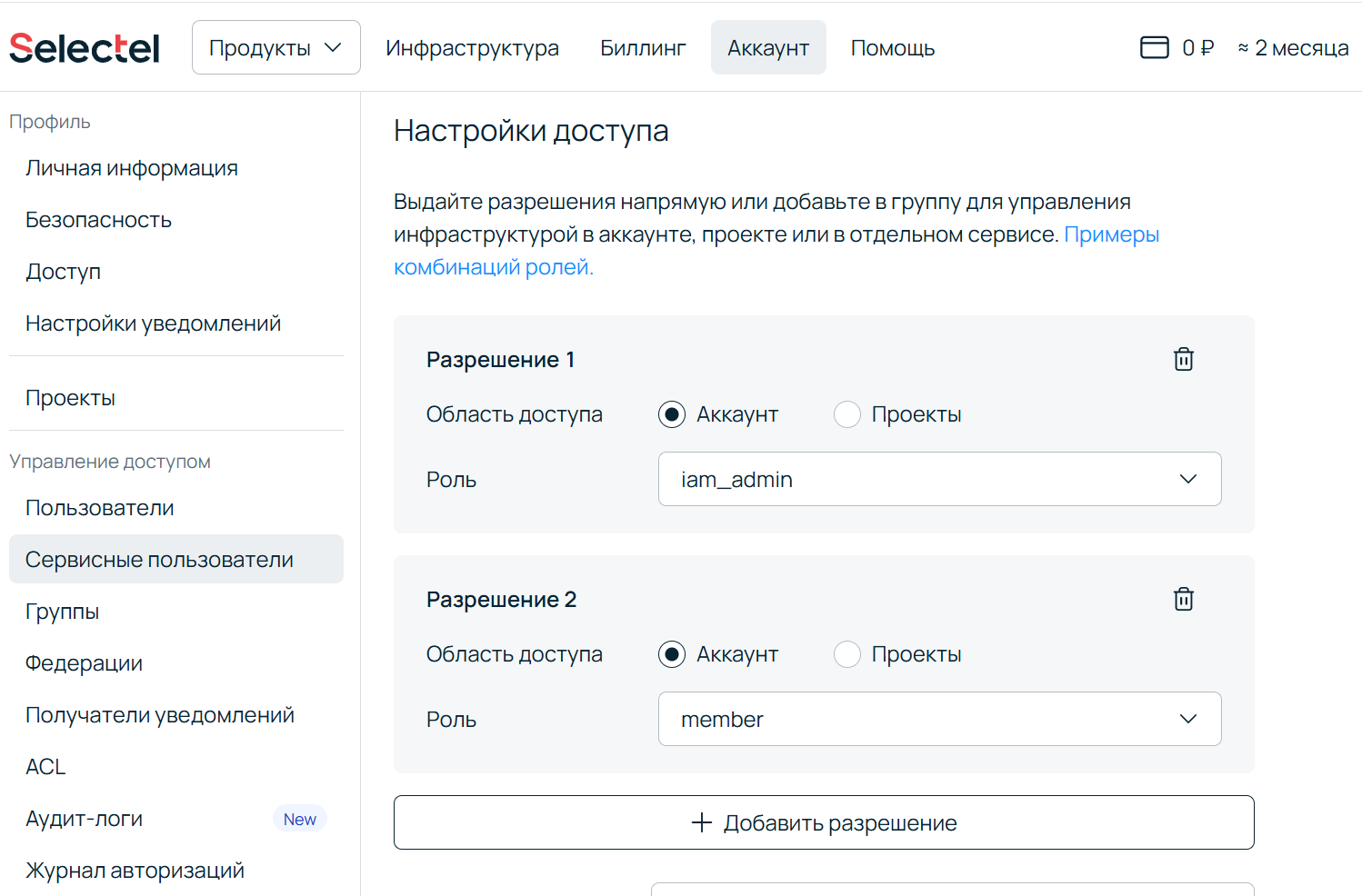Select Проекты scope in Разрешение 2
The width and height of the screenshot is (1362, 896).
click(847, 653)
